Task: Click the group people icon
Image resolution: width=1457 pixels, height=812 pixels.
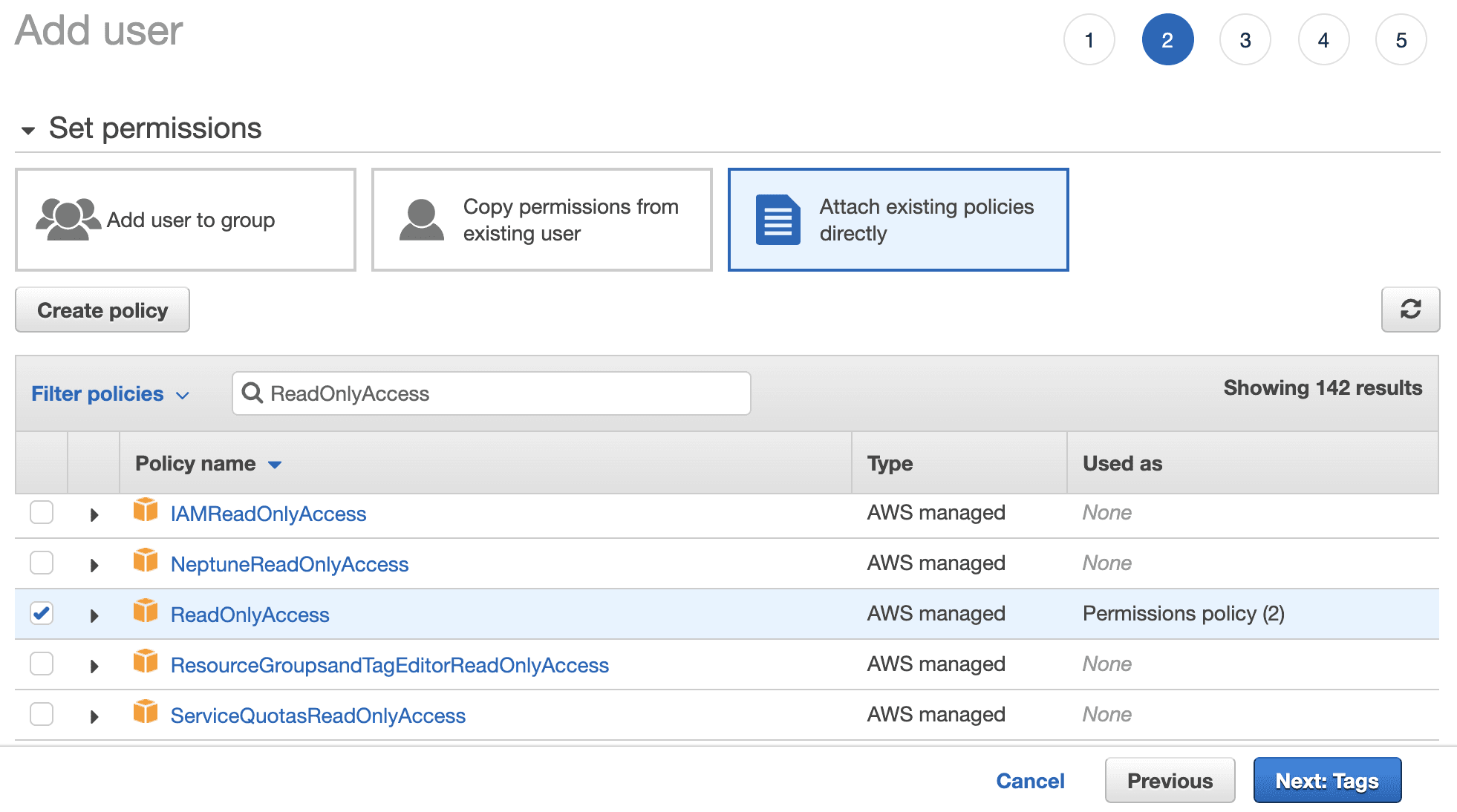Action: point(68,219)
